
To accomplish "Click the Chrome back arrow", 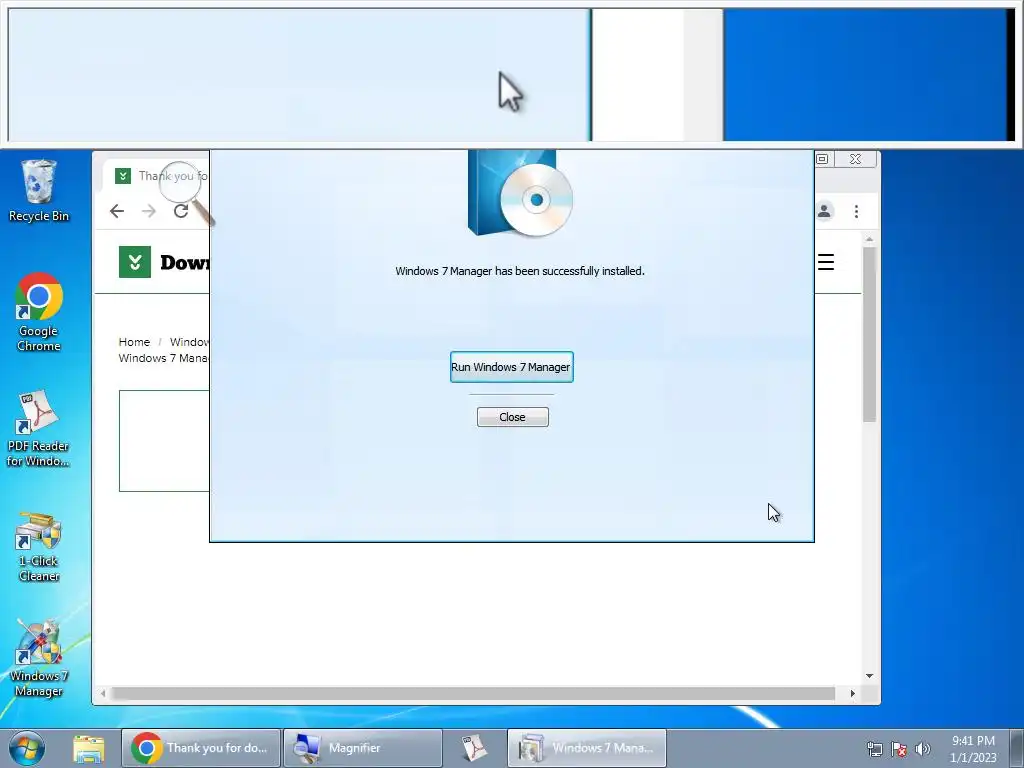I will pos(117,211).
